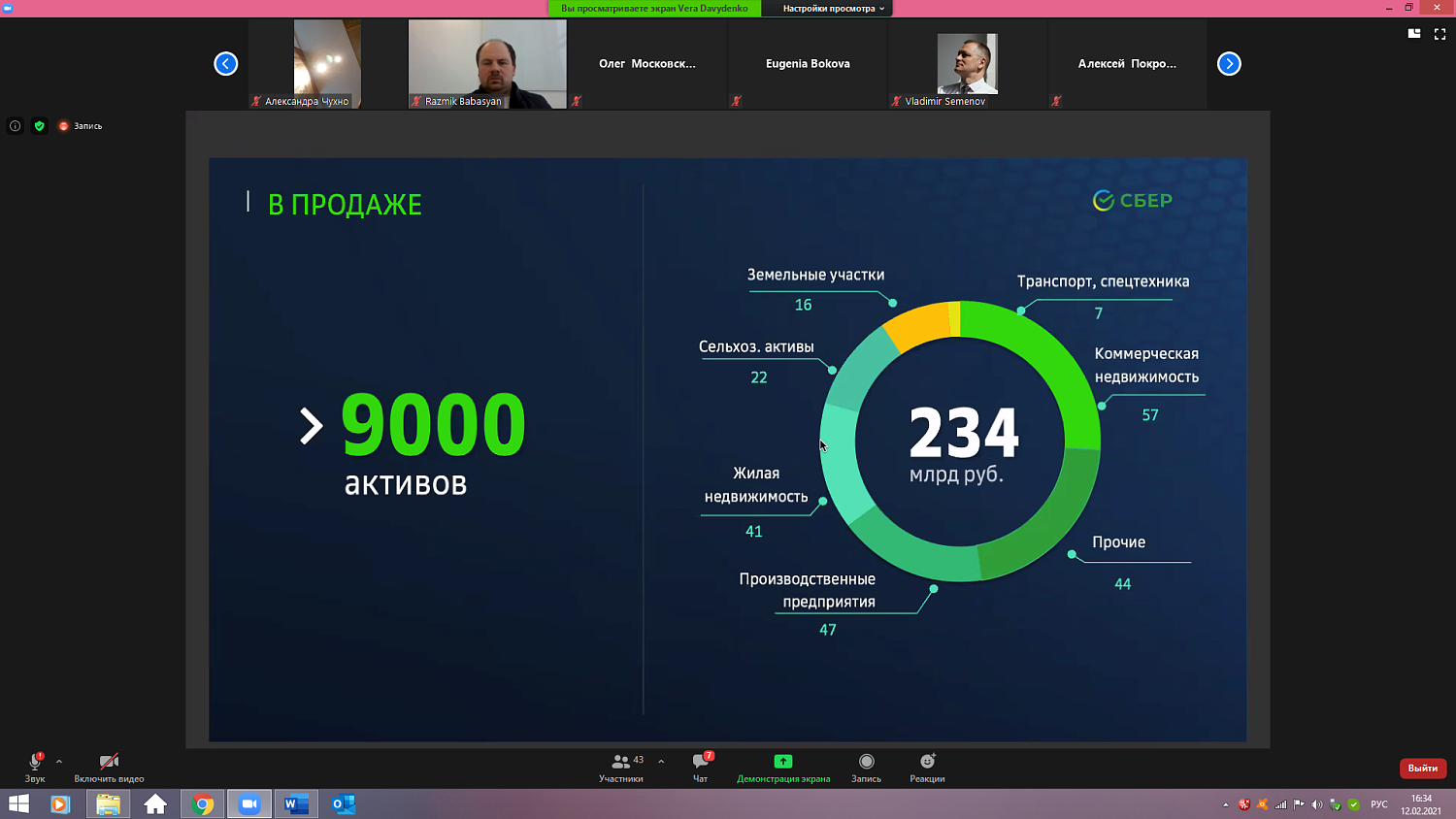Click the Avast antivirus tray icon
1456x819 pixels.
pyautogui.click(x=1262, y=804)
